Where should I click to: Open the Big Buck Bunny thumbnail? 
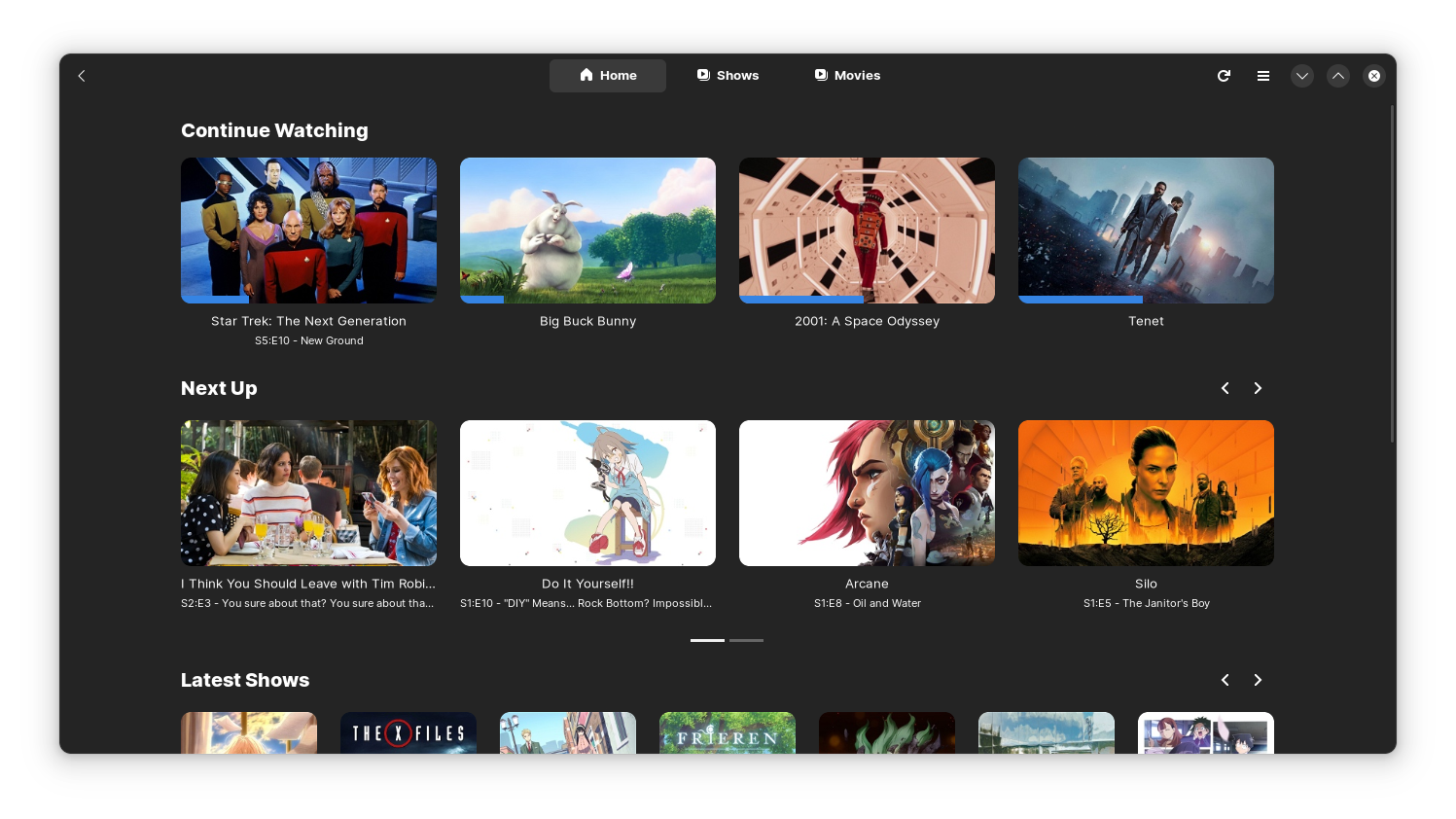587,231
